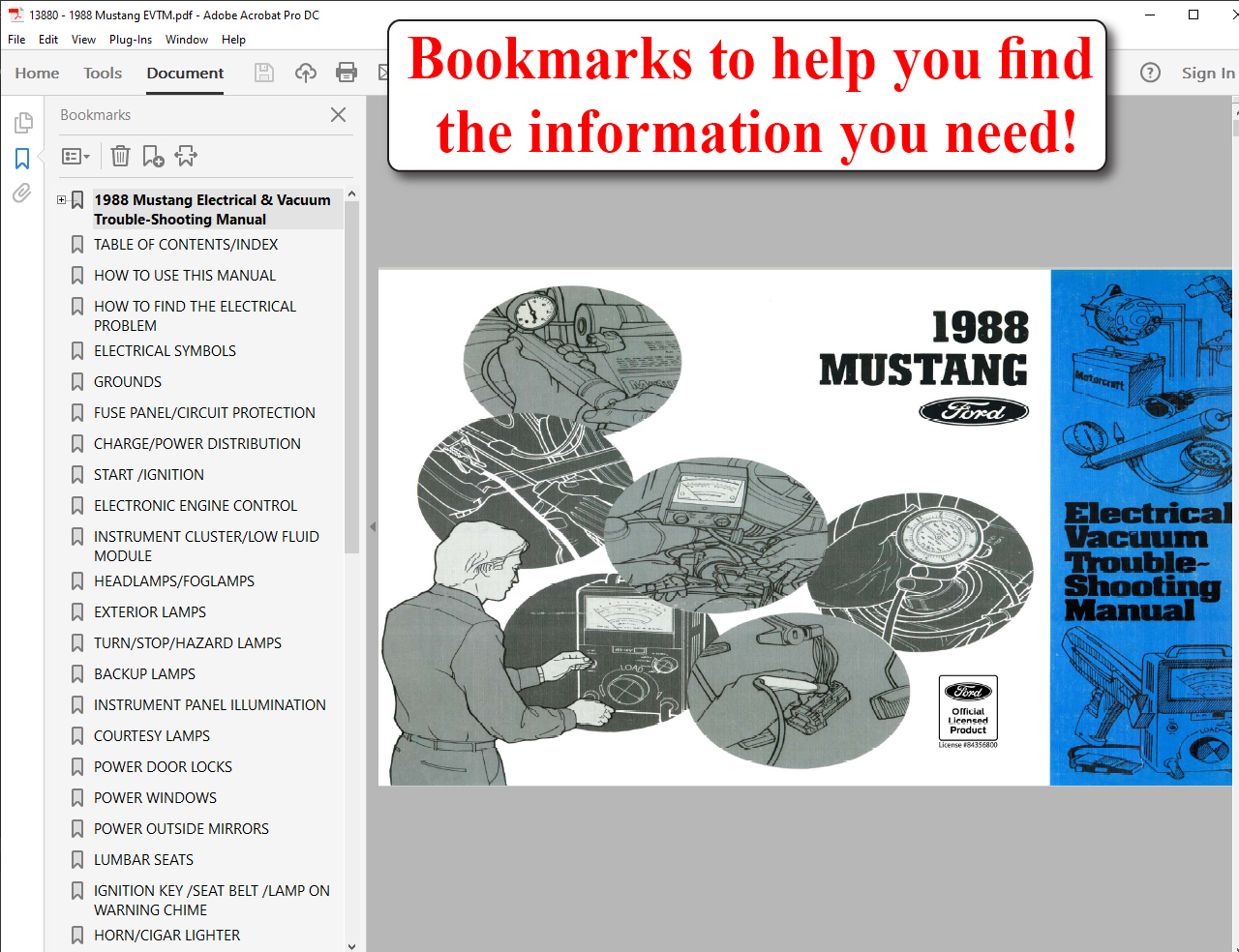
Task: Collapse the navigation pane with the side arrow
Action: pyautogui.click(x=373, y=527)
